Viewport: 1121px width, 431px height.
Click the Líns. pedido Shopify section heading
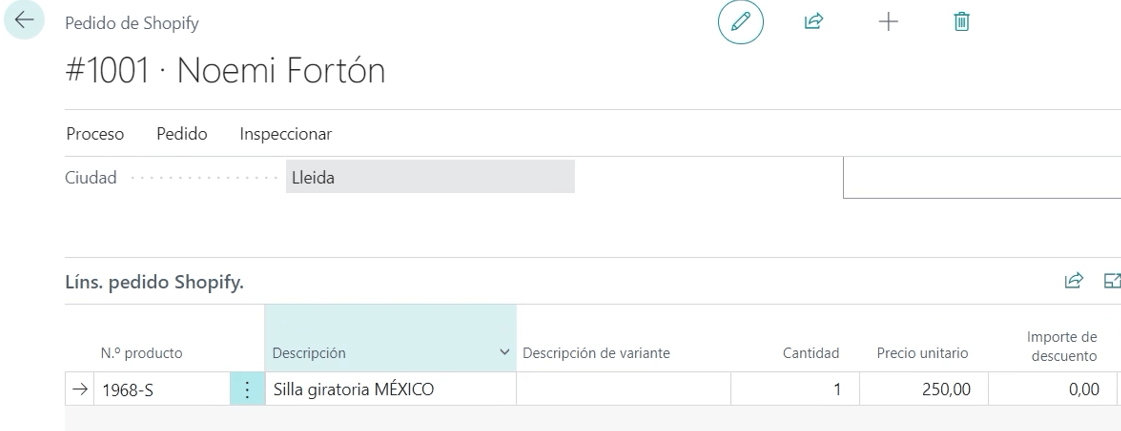[155, 284]
